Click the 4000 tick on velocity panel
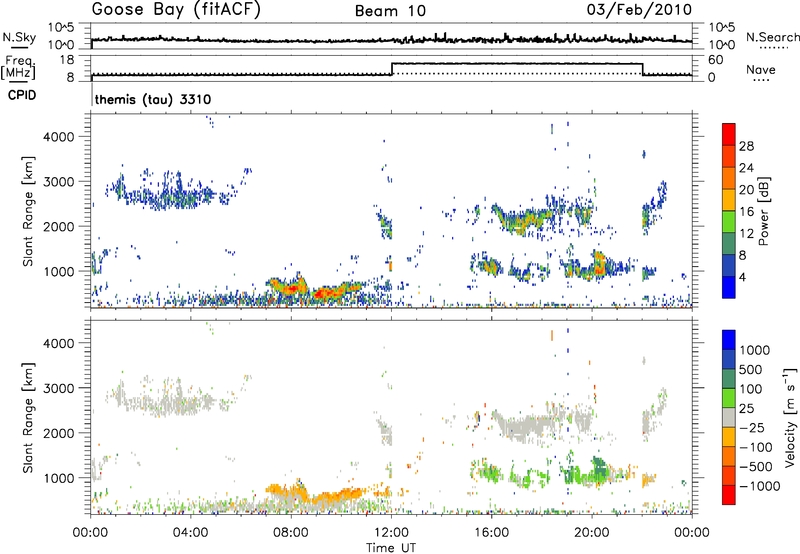 [61, 343]
